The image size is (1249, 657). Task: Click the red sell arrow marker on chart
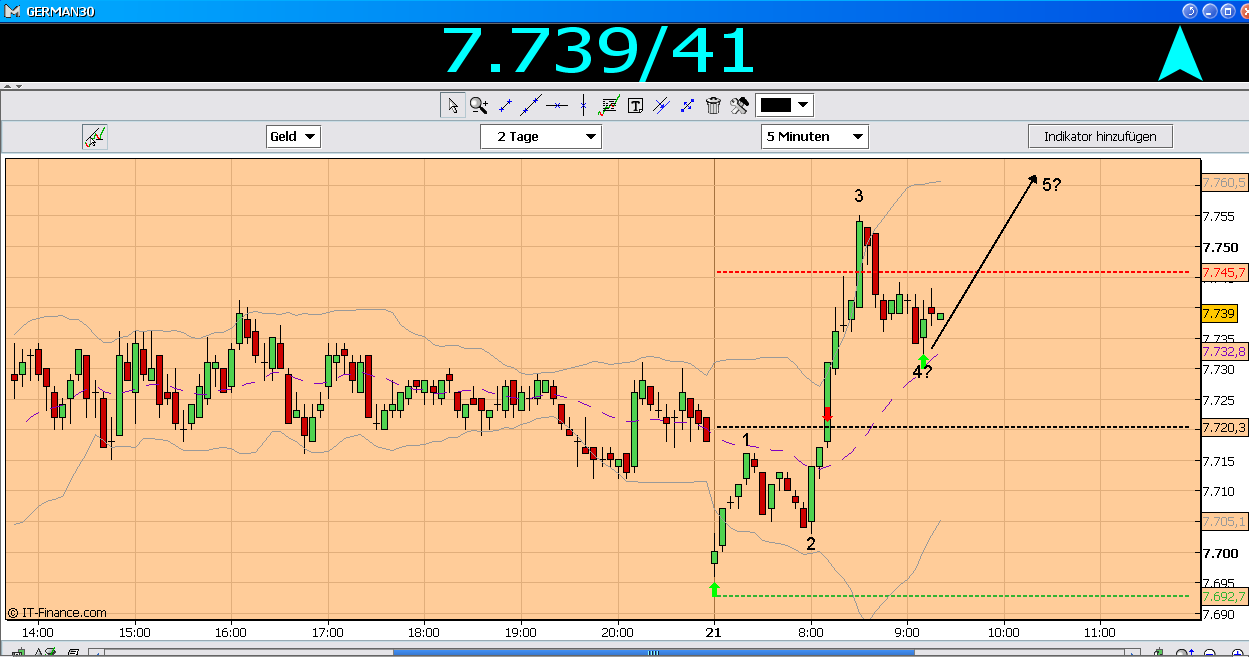tap(827, 414)
